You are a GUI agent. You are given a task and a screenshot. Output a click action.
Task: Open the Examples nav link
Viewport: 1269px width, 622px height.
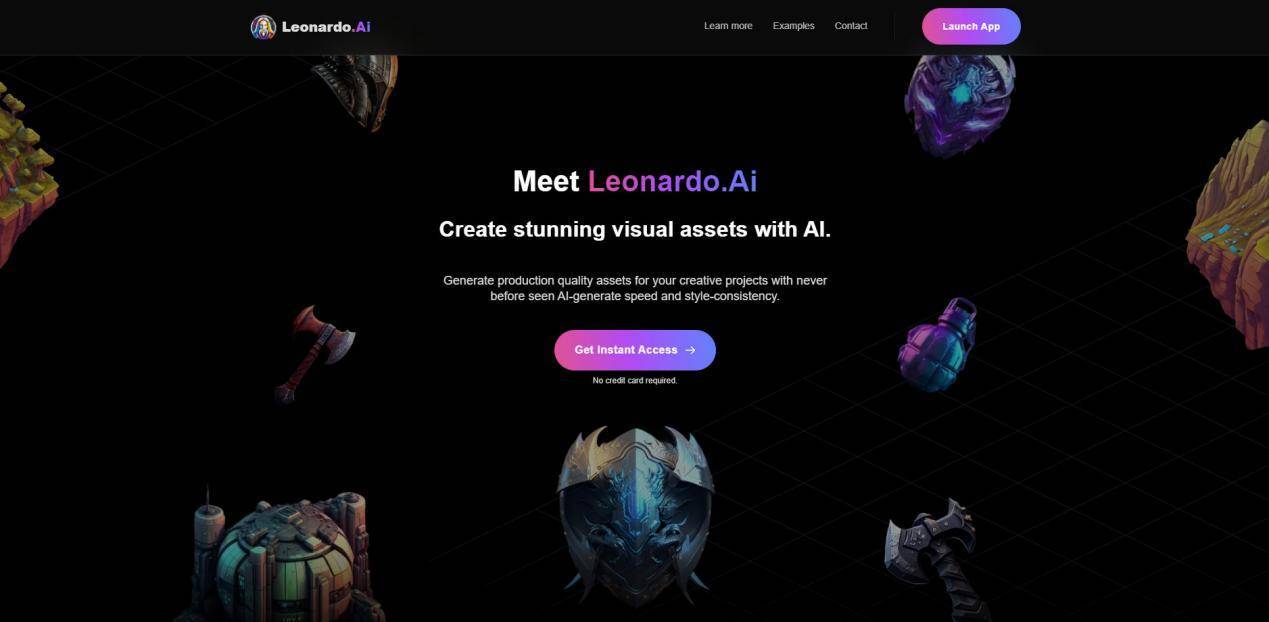pos(793,26)
